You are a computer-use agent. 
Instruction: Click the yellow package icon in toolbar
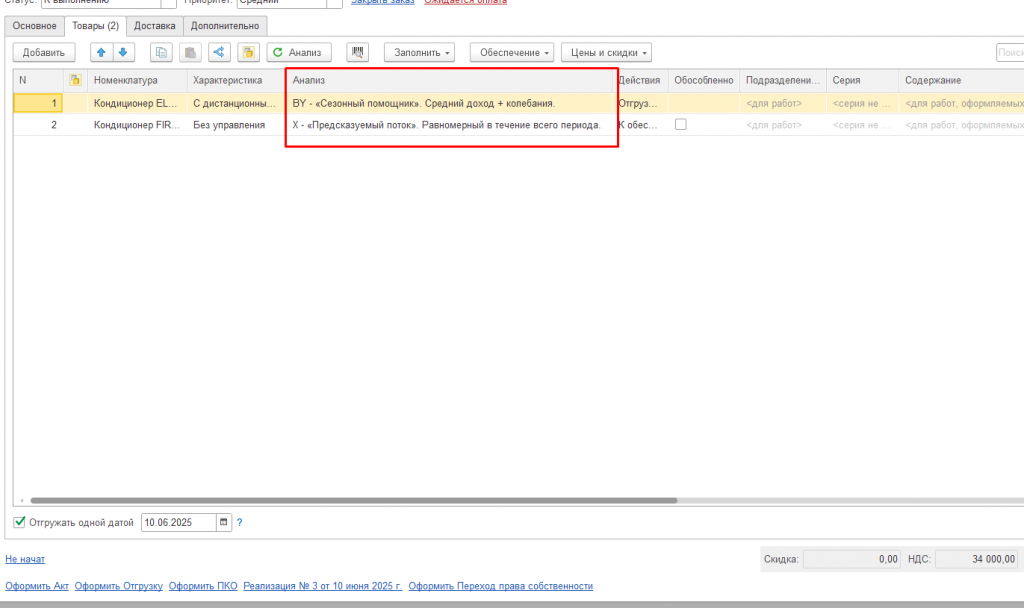tap(248, 52)
